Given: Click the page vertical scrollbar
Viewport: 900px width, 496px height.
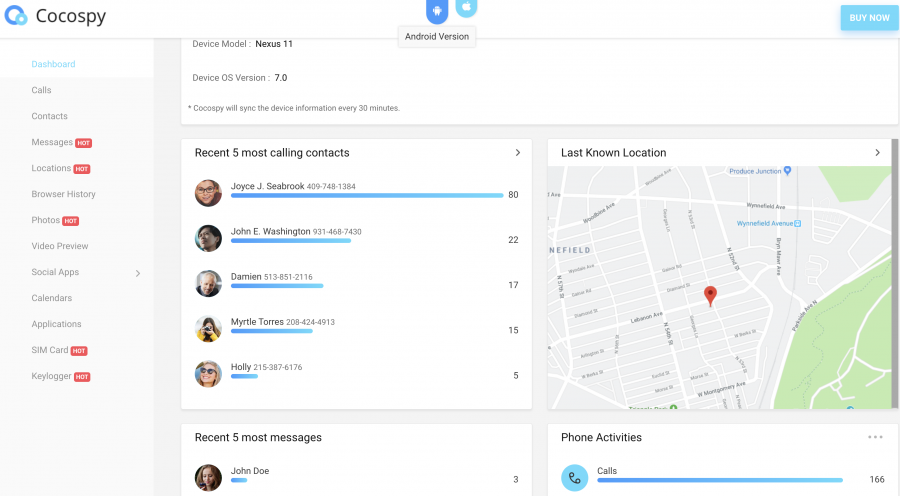Looking at the screenshot, I should point(895,274).
